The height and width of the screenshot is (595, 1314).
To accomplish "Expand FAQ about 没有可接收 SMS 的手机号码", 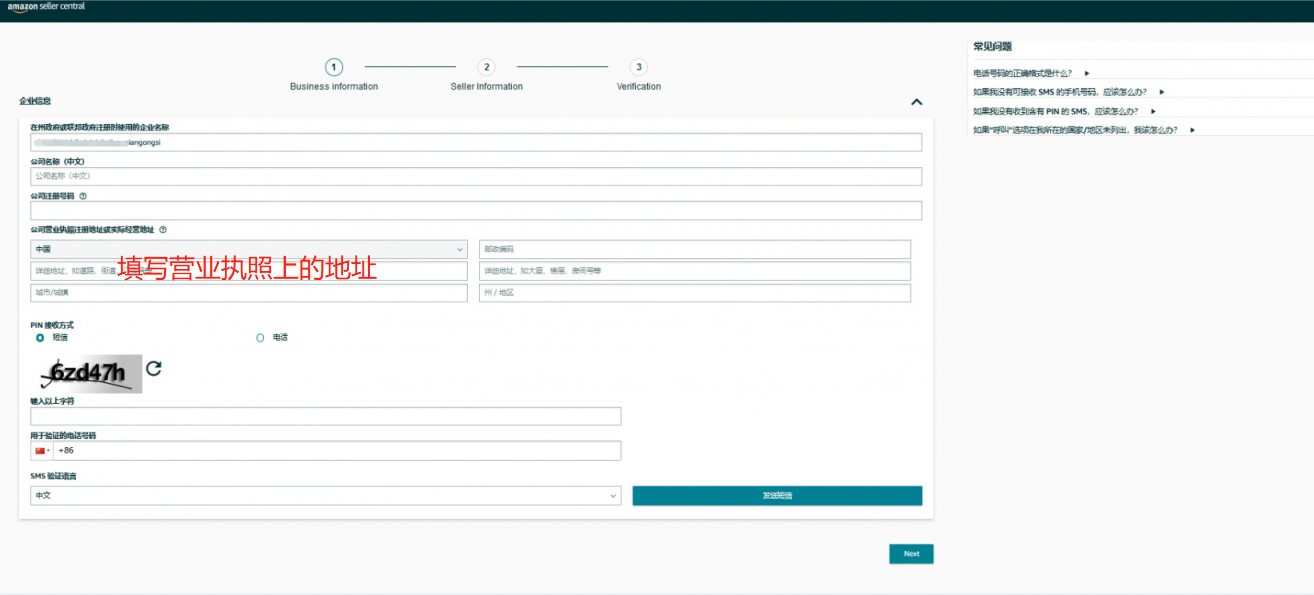I will (x=1068, y=92).
